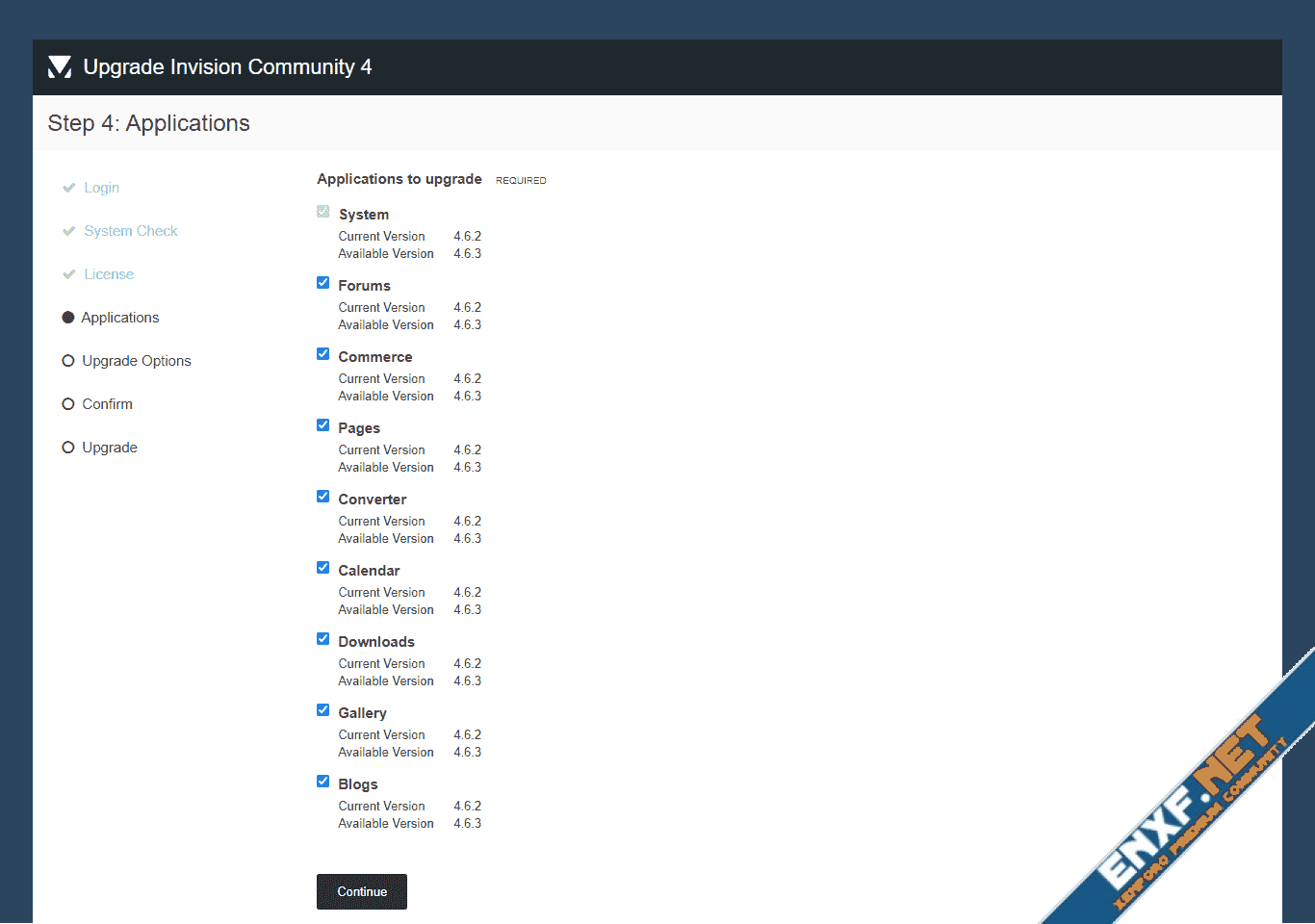Click the Invision Community logo icon
The height and width of the screenshot is (924, 1315).
coord(60,66)
